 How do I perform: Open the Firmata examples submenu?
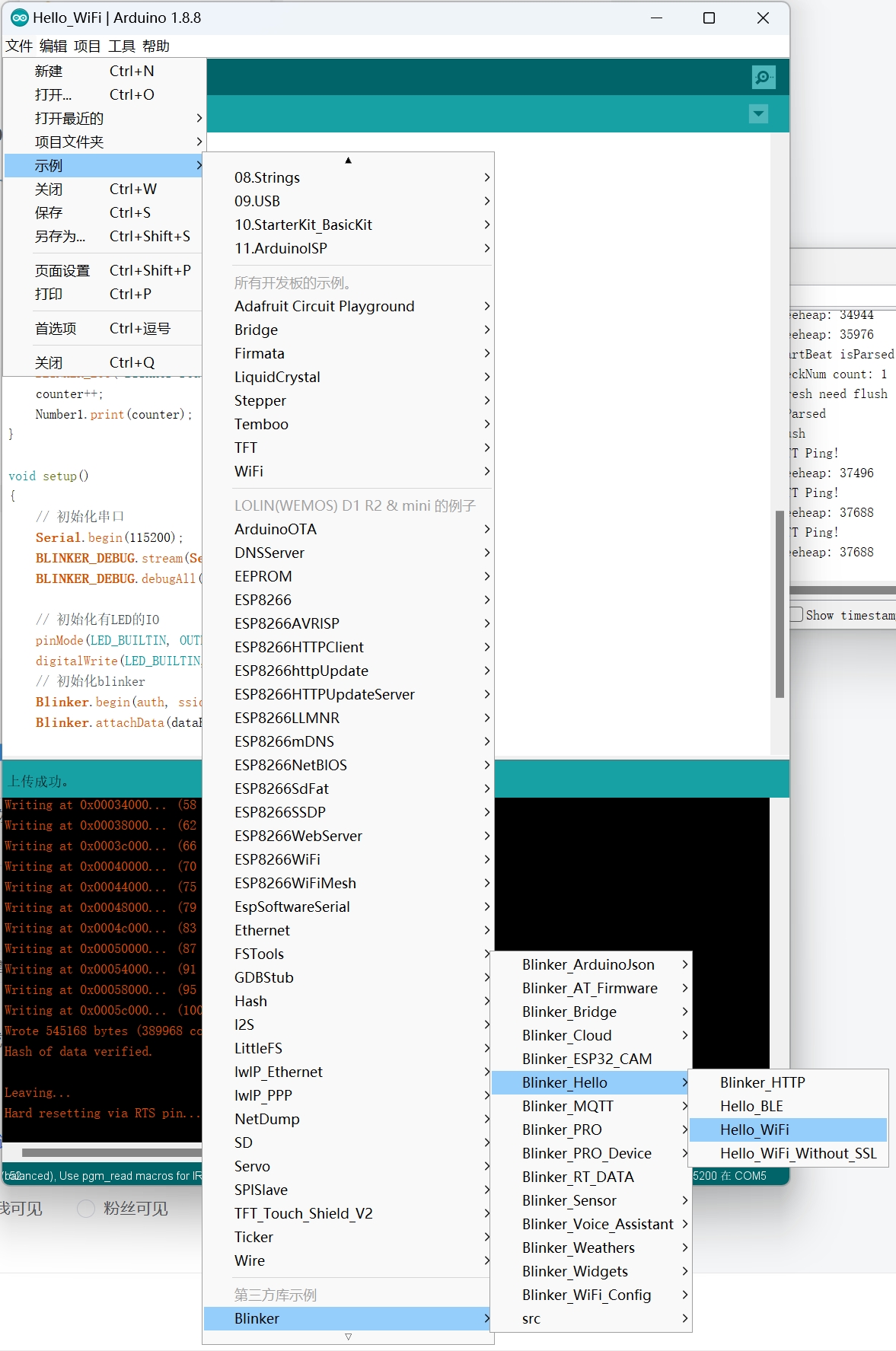pyautogui.click(x=349, y=353)
